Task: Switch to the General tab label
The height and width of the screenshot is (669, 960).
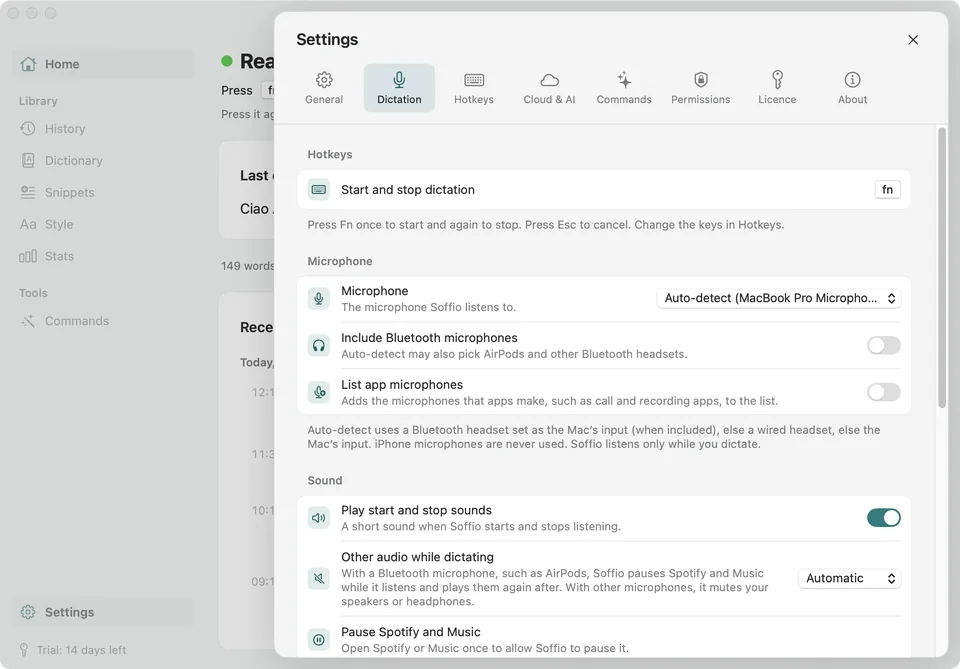Action: [x=324, y=99]
